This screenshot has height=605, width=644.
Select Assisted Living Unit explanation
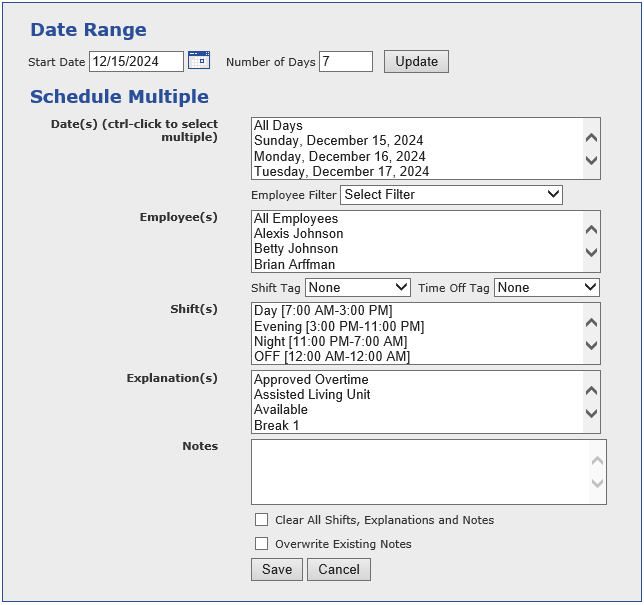point(417,395)
